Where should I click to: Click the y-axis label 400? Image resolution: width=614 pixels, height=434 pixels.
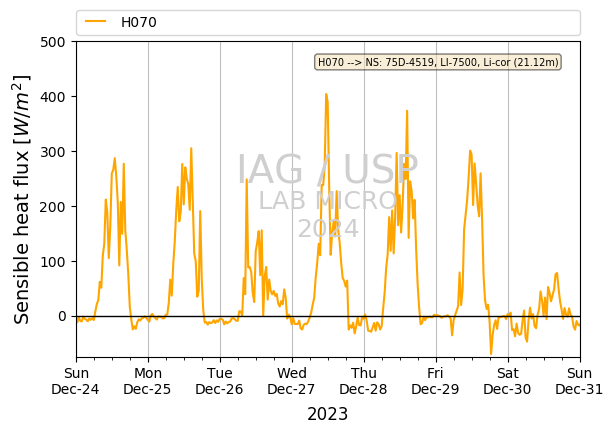click(x=53, y=97)
